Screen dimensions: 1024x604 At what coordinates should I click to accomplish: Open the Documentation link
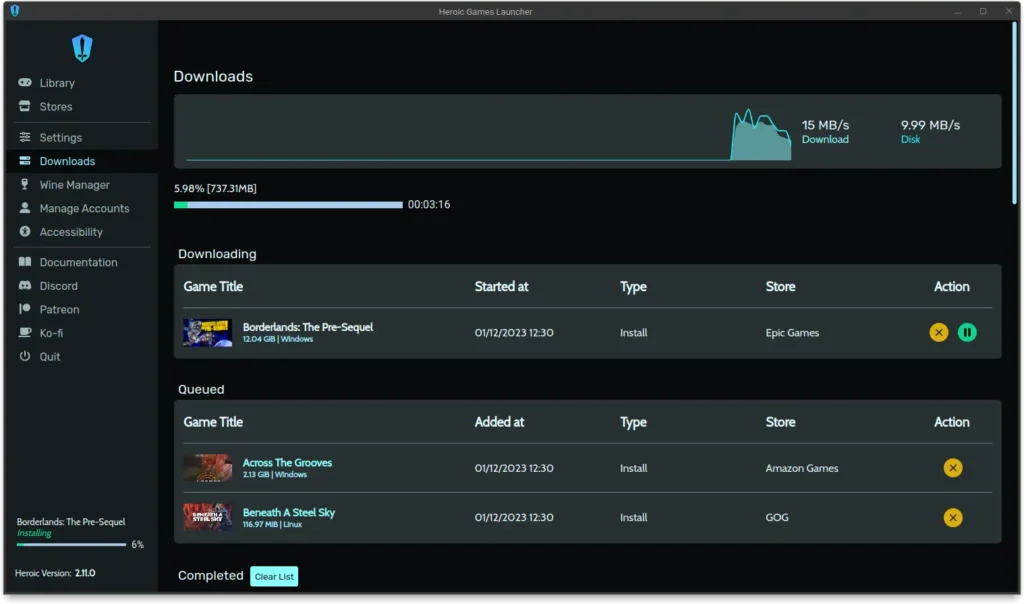tap(78, 263)
